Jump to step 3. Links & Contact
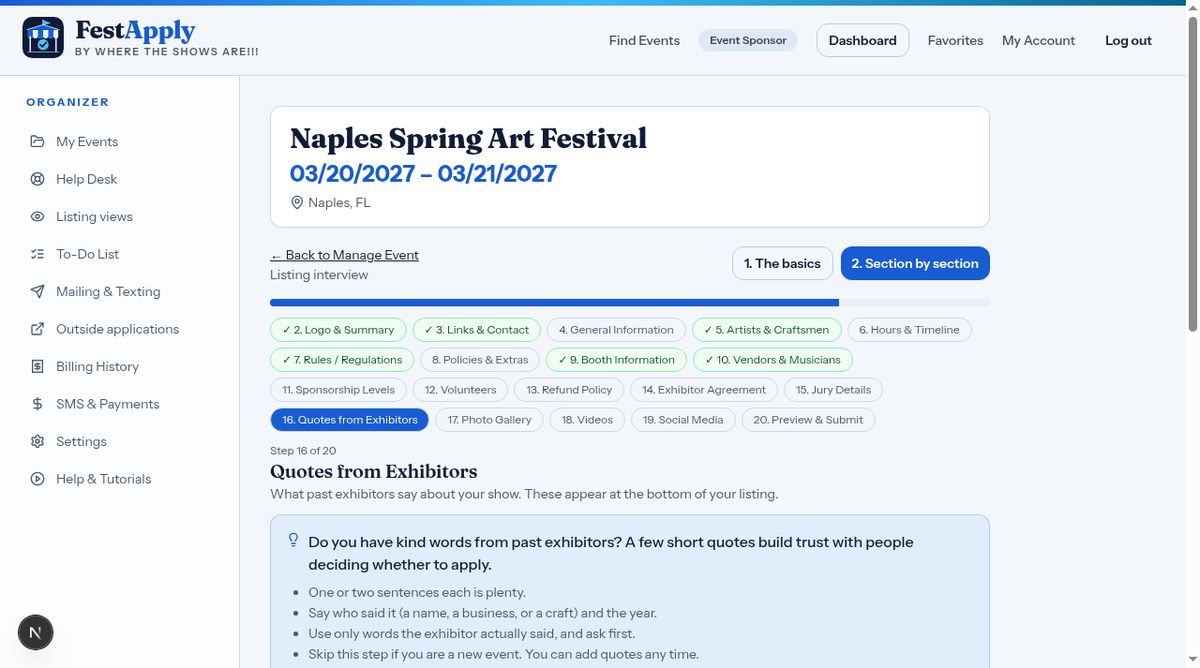The image size is (1200, 668). point(476,330)
